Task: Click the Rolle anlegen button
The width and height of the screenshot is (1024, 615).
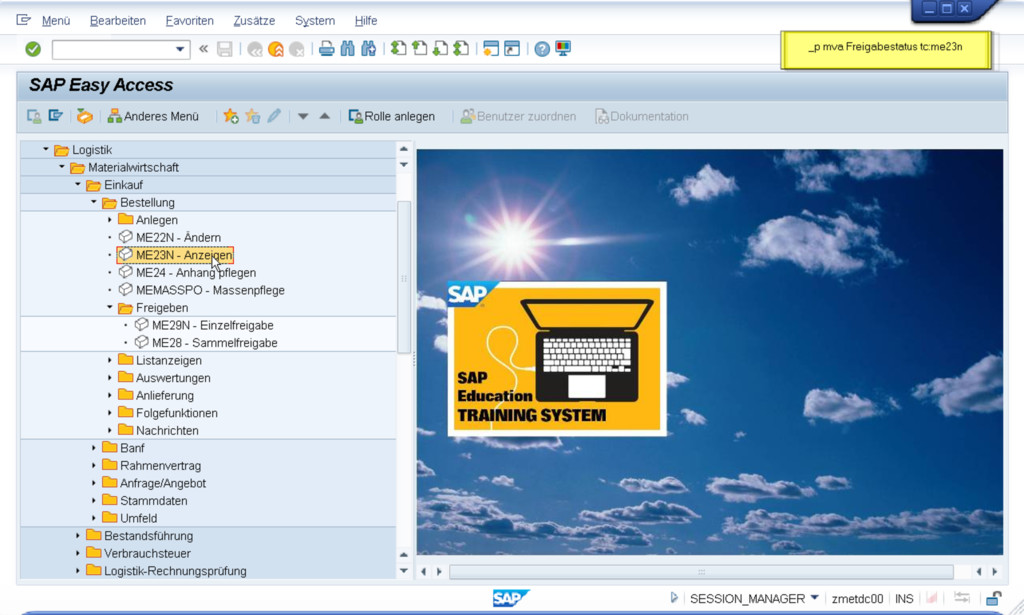Action: pyautogui.click(x=392, y=117)
